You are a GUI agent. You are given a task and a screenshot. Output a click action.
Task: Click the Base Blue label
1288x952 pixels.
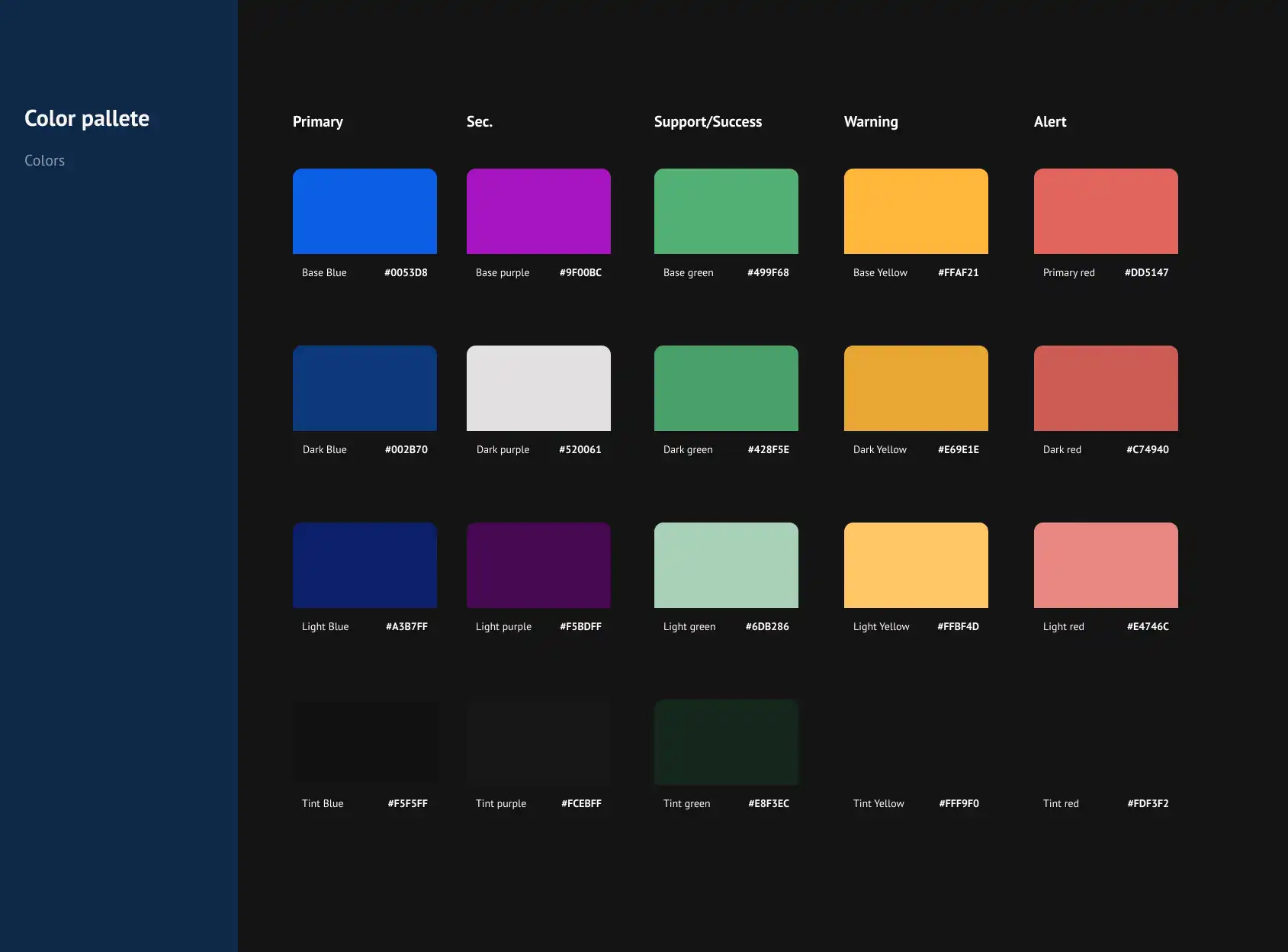324,272
